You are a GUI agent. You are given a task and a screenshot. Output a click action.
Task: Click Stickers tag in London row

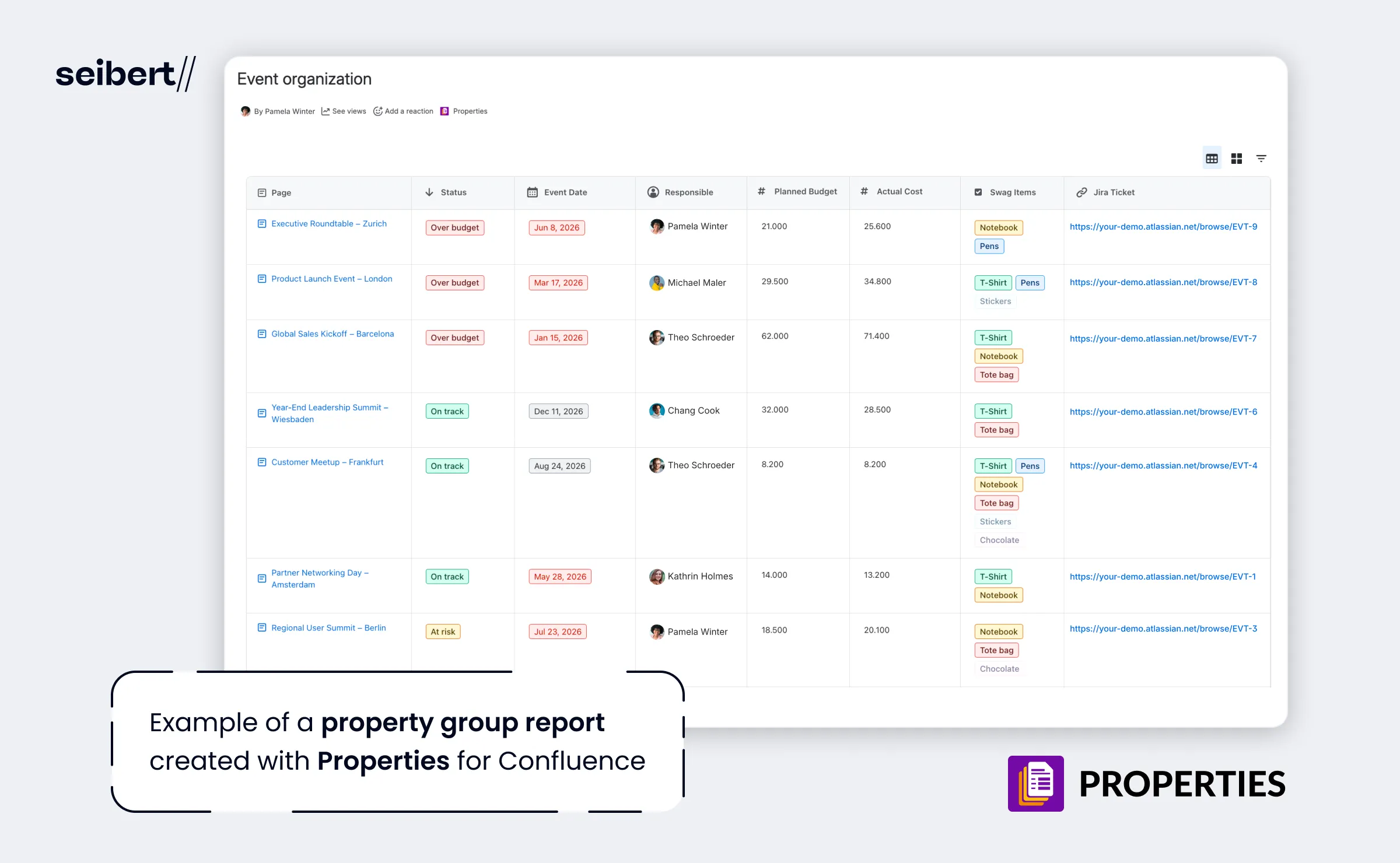(x=995, y=301)
